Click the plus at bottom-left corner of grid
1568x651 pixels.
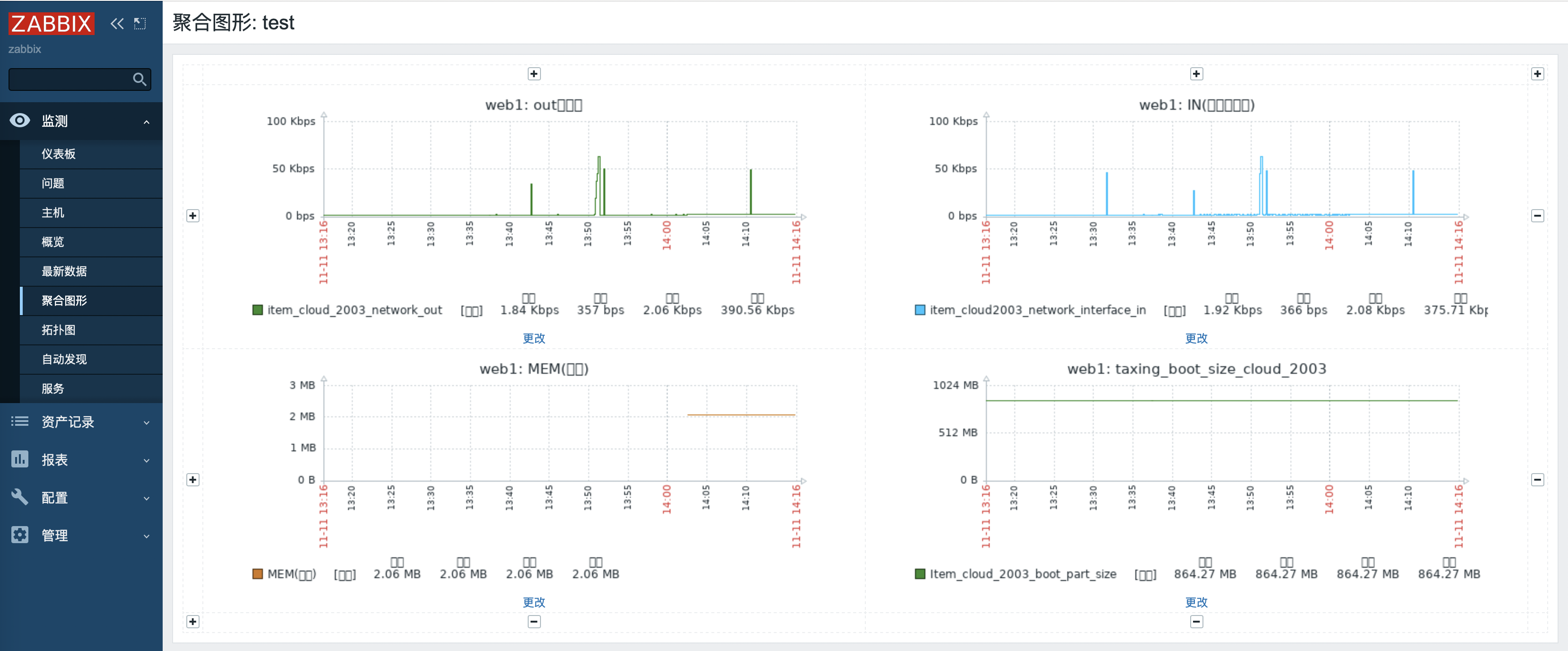tap(193, 622)
